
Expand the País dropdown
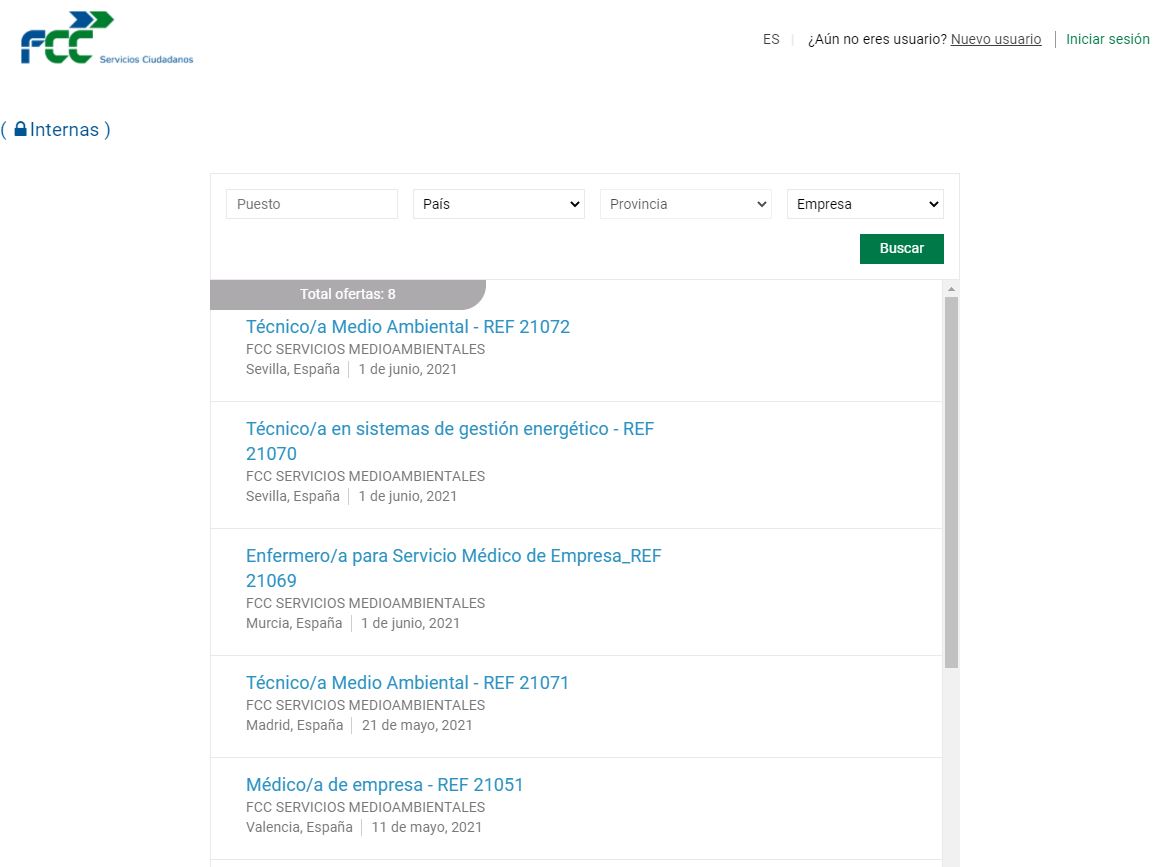(498, 204)
